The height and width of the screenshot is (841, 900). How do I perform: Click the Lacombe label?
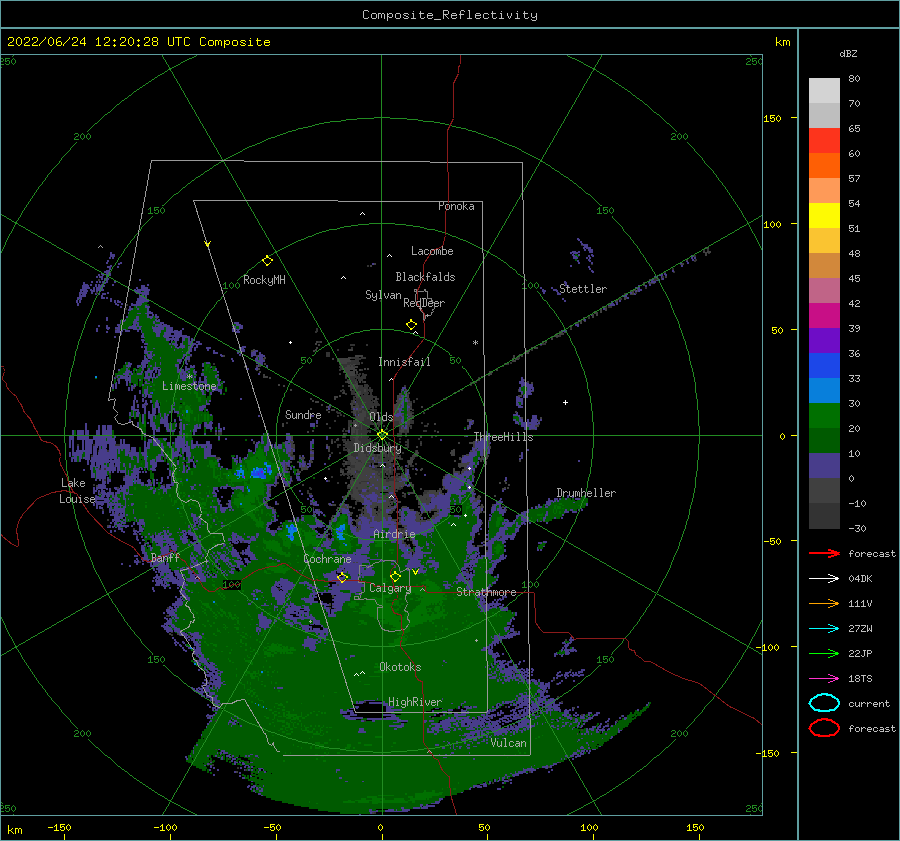tap(432, 251)
